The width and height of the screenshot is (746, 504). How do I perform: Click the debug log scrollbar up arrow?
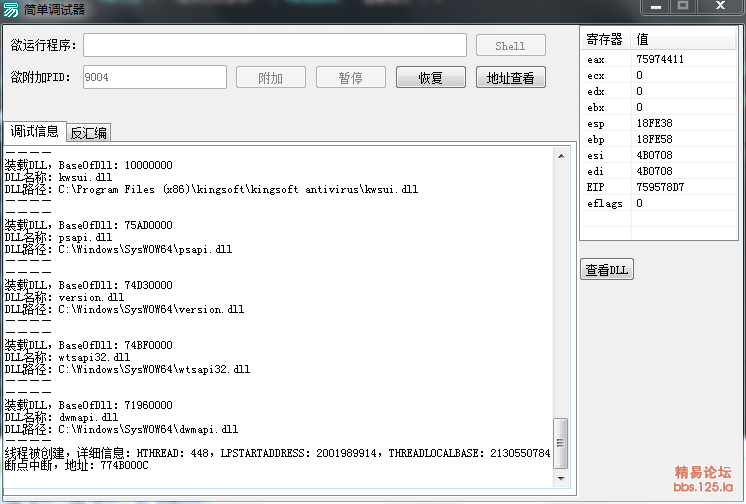(561, 155)
